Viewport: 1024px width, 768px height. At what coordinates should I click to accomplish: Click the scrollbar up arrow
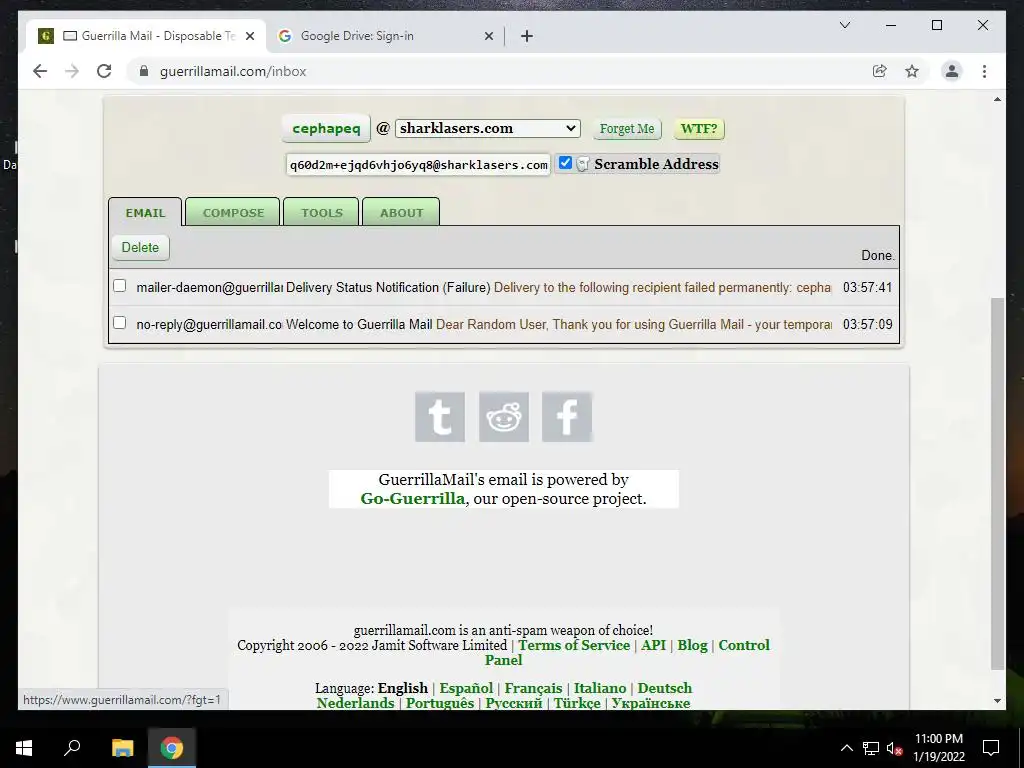click(x=997, y=99)
